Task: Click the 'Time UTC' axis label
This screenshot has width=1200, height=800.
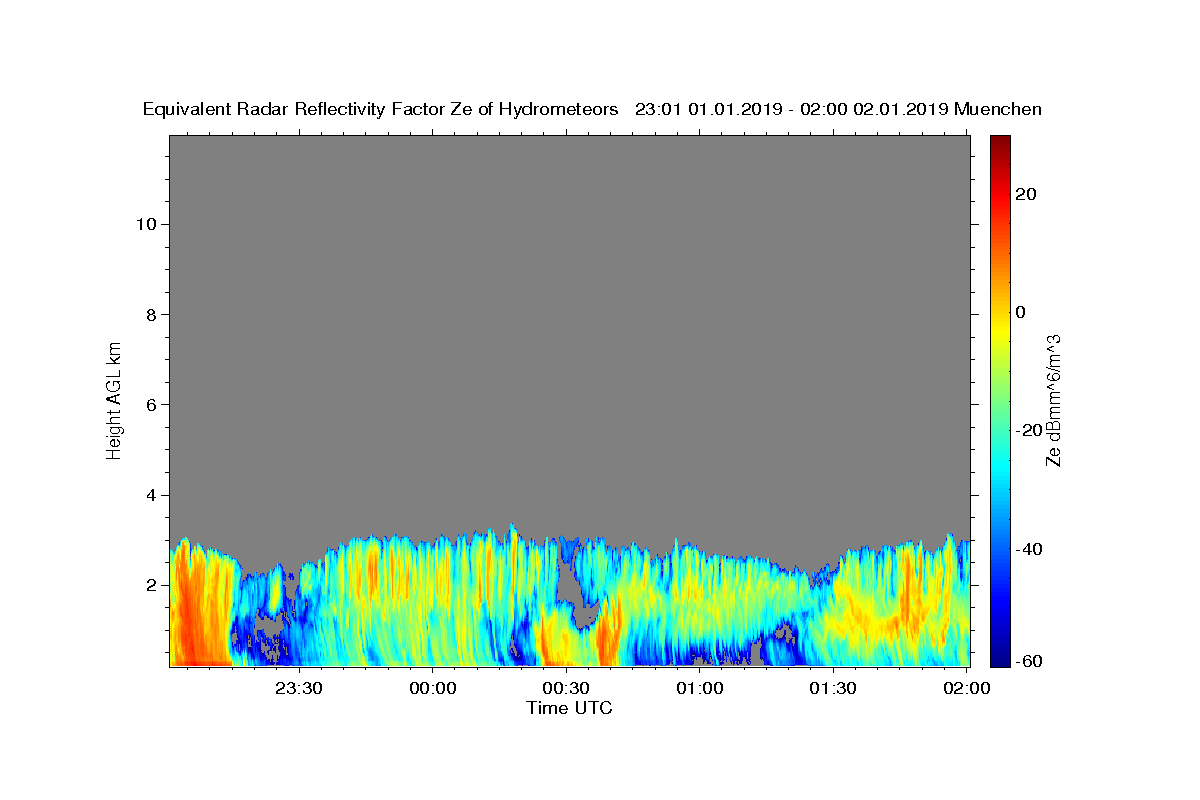Action: pos(569,708)
